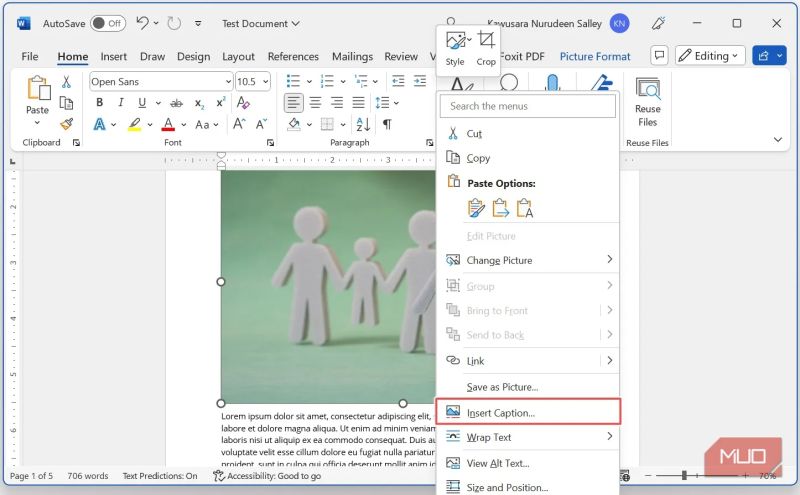800x495 pixels.
Task: Click the Increase Font Size icon
Action: (239, 124)
